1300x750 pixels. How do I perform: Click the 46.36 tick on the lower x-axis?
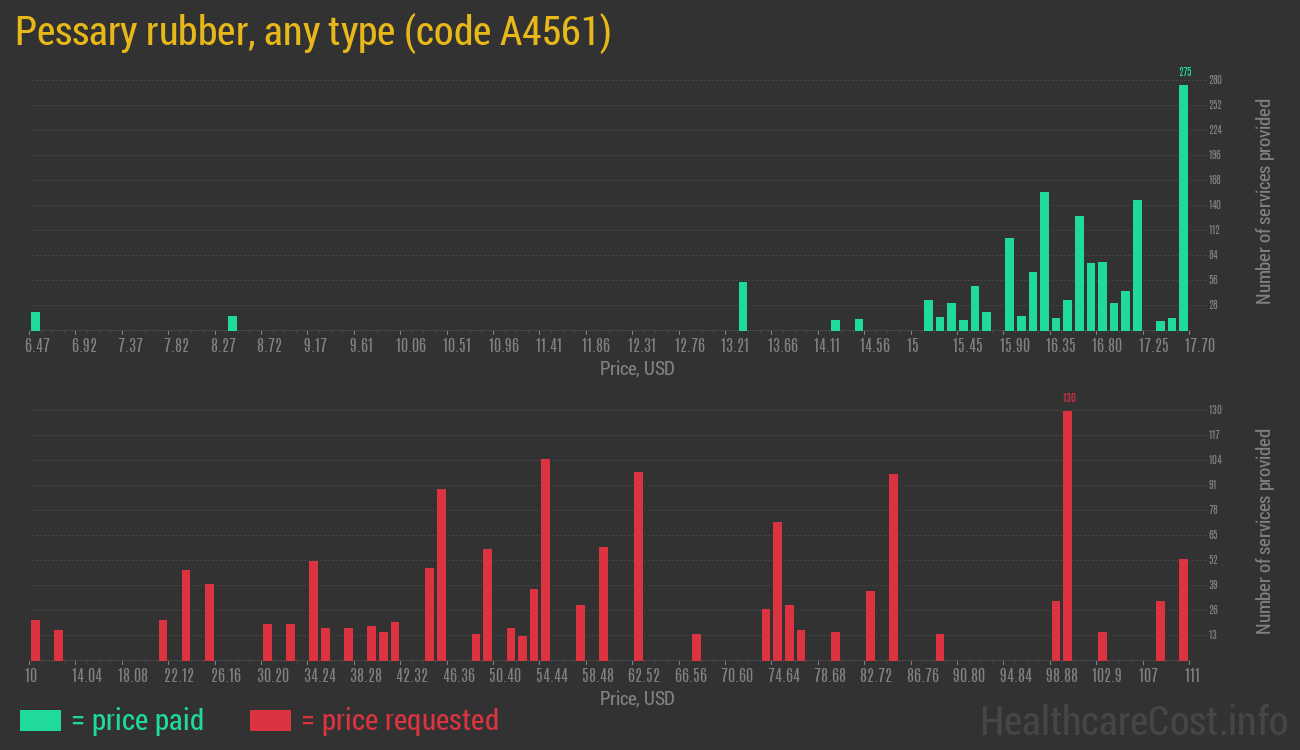[x=459, y=676]
